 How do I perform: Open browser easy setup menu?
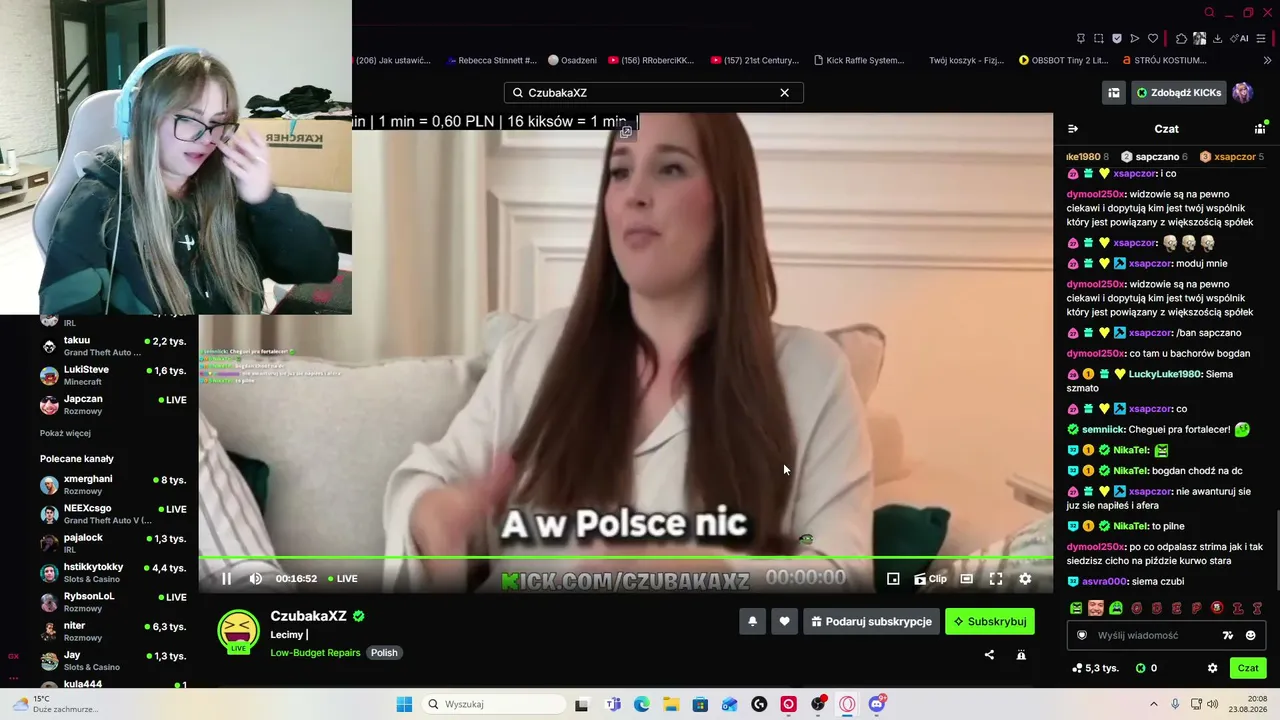click(1262, 39)
